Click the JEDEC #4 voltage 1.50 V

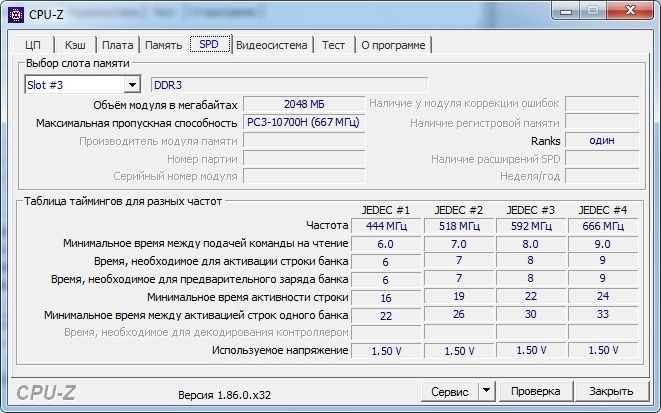point(603,350)
